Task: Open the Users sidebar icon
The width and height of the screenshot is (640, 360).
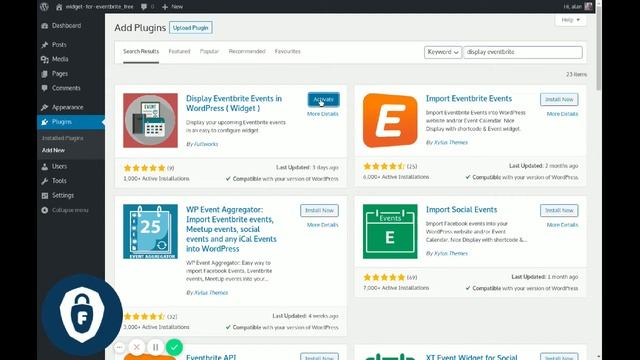Action: coord(44,167)
